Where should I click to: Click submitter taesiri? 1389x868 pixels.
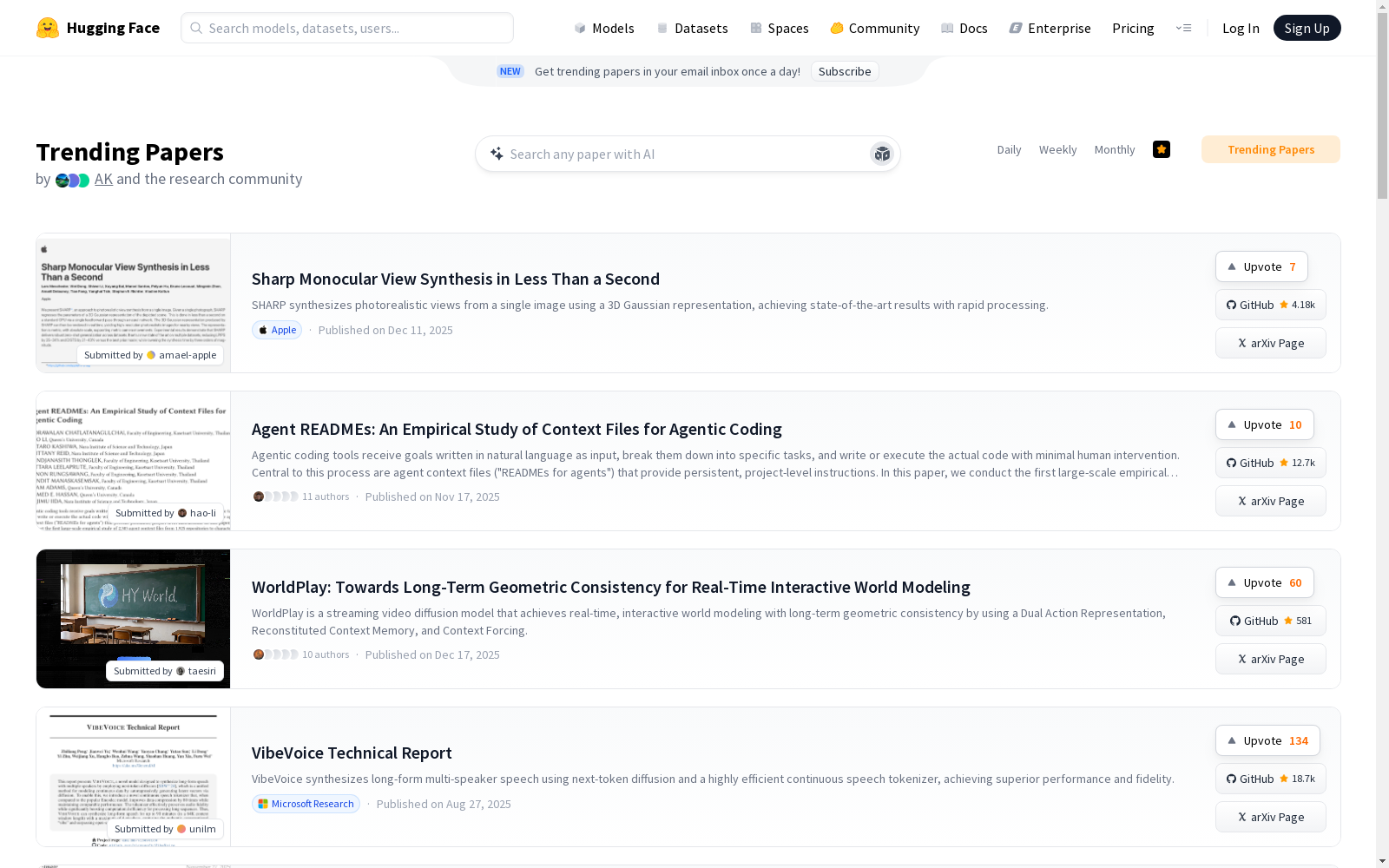(165, 671)
